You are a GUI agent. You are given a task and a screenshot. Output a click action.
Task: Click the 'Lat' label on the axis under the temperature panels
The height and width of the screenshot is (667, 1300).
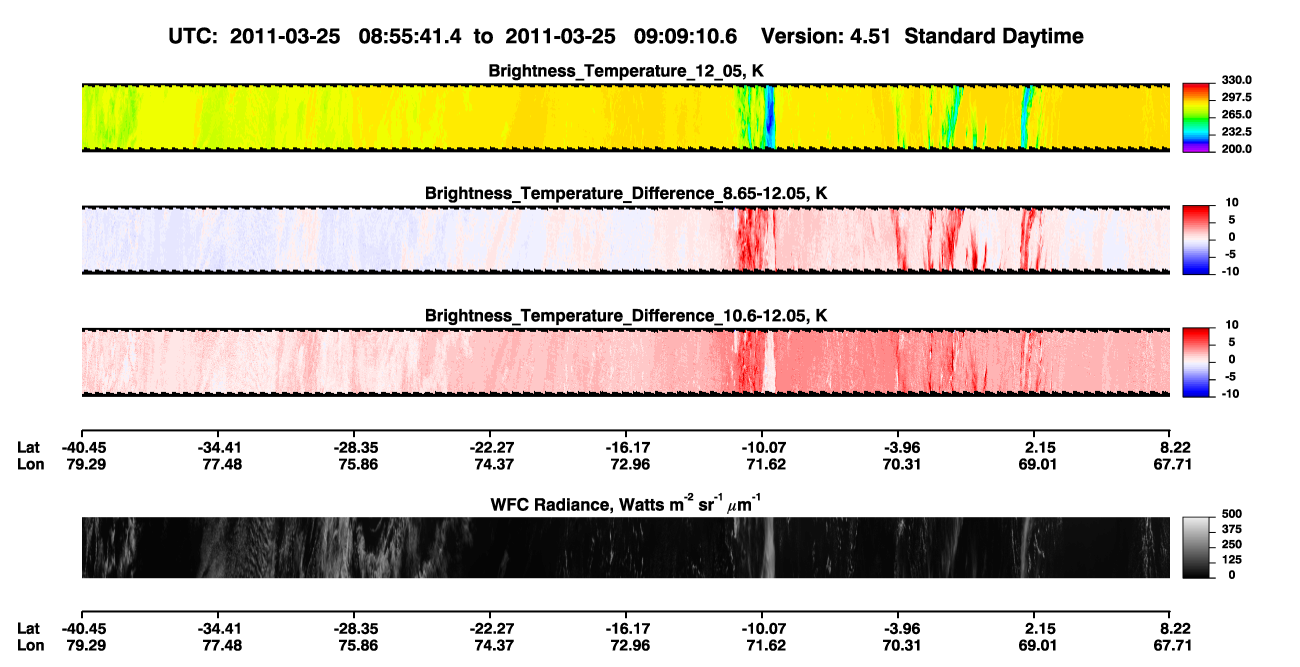[x=28, y=447]
